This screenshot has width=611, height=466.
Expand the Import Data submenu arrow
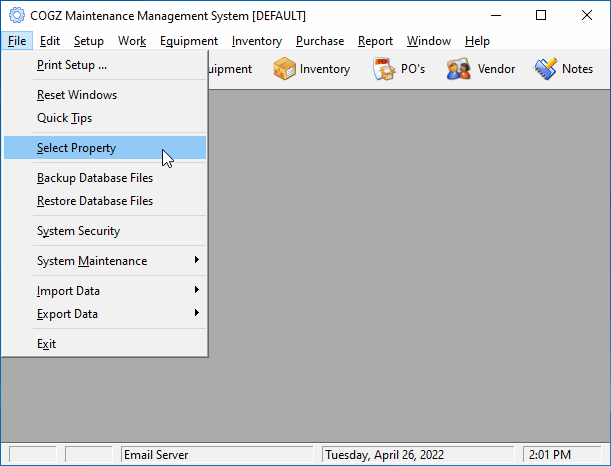coord(197,290)
